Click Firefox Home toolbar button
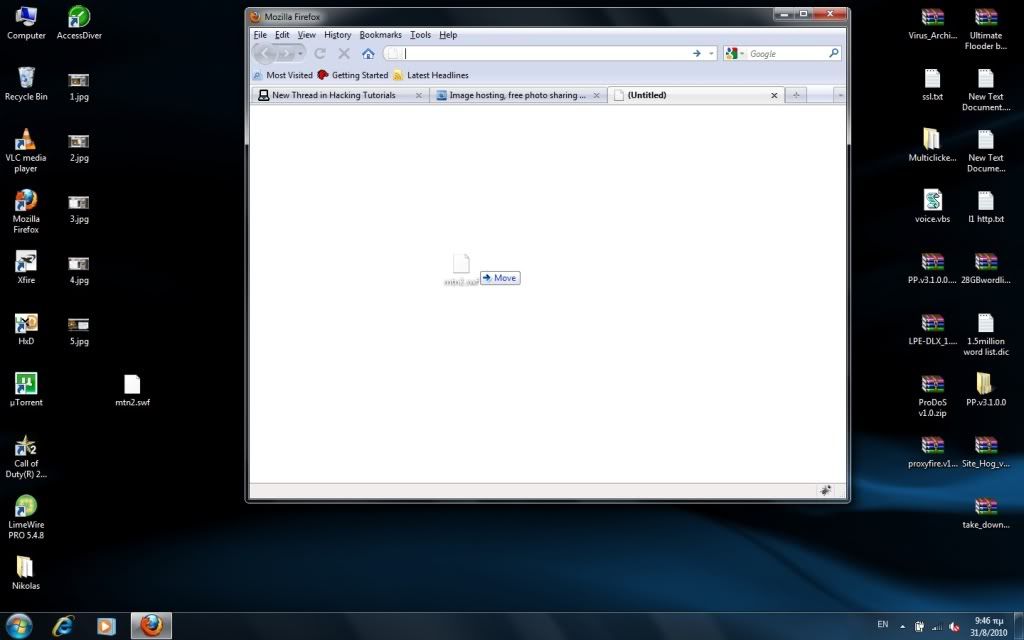 (x=368, y=54)
